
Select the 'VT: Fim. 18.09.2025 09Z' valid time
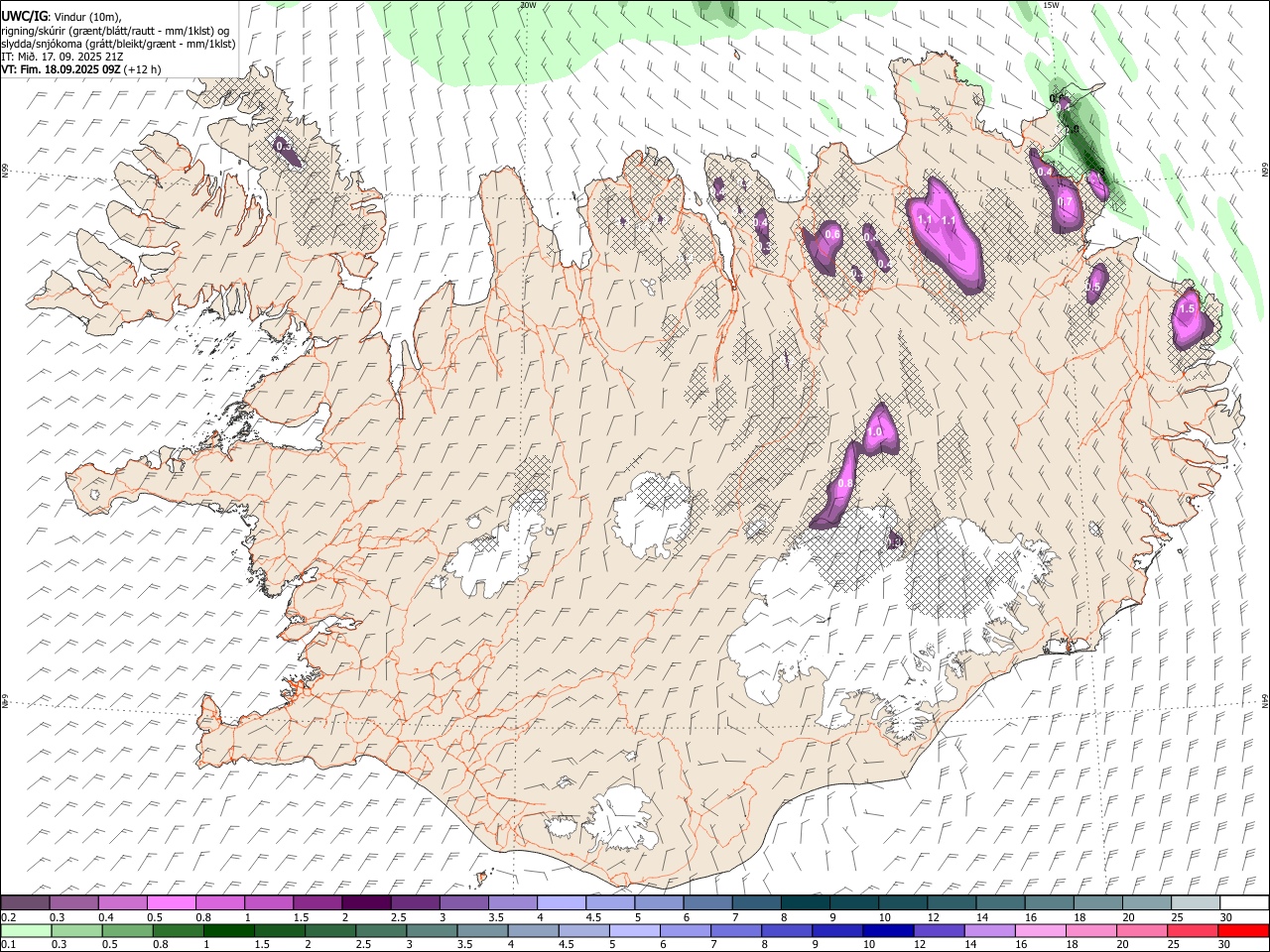62,69
